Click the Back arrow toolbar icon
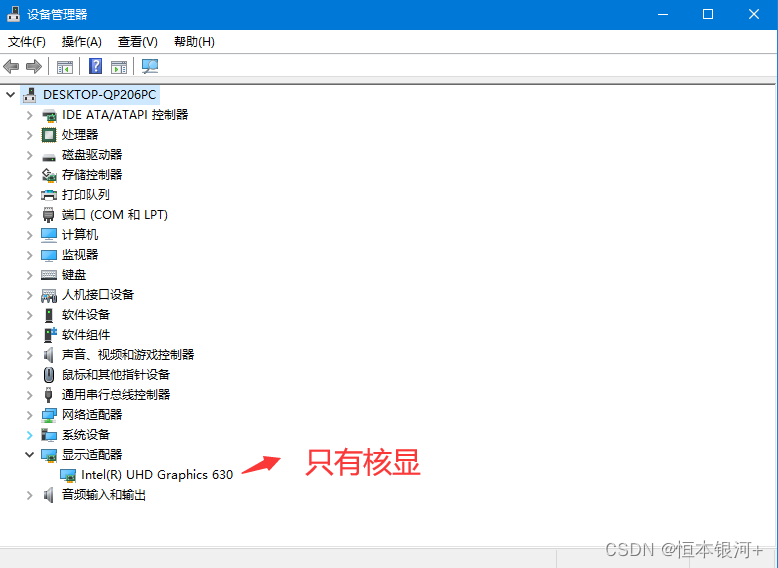This screenshot has height=568, width=778. coord(11,66)
